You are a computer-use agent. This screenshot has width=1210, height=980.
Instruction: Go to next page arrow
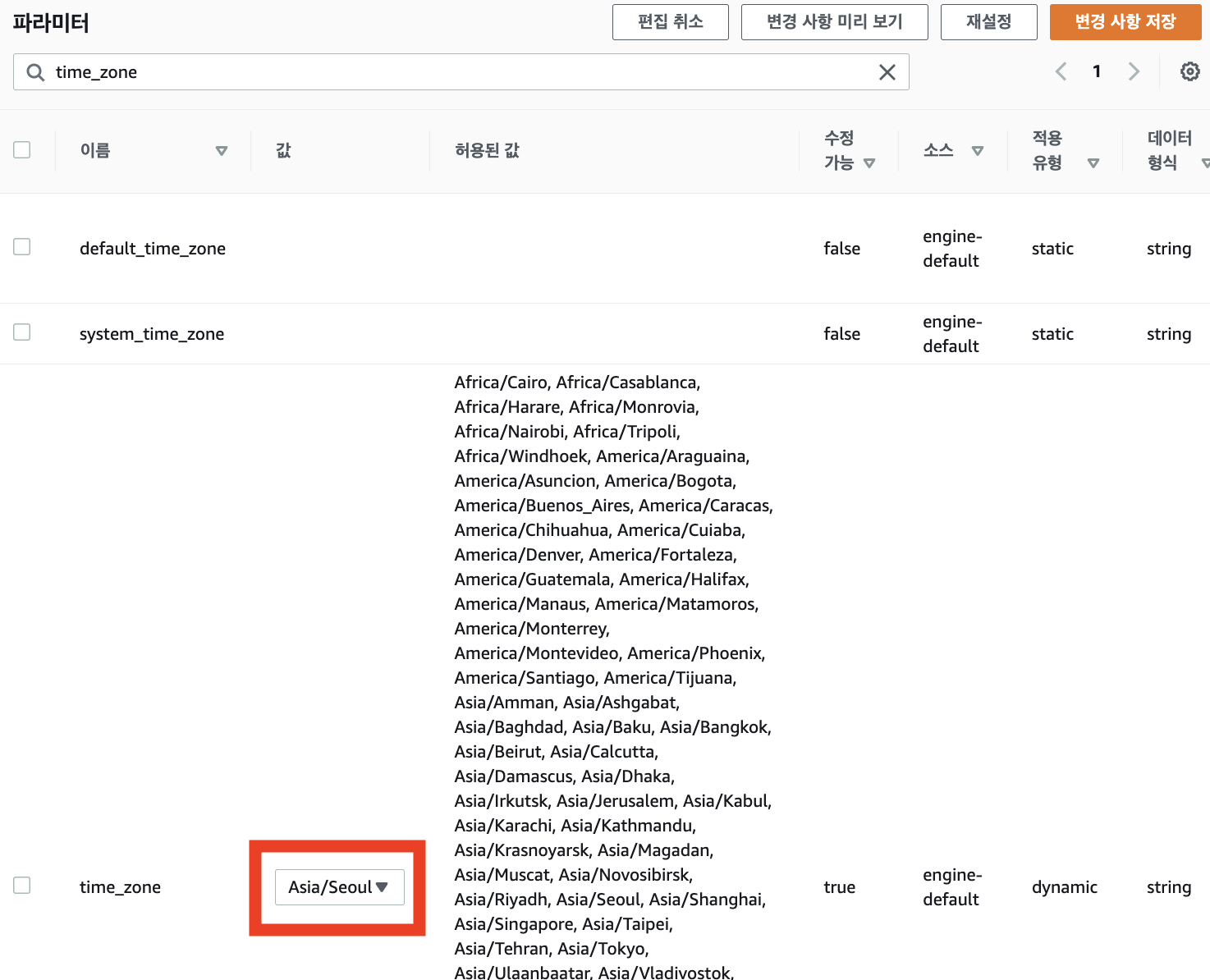coord(1134,71)
